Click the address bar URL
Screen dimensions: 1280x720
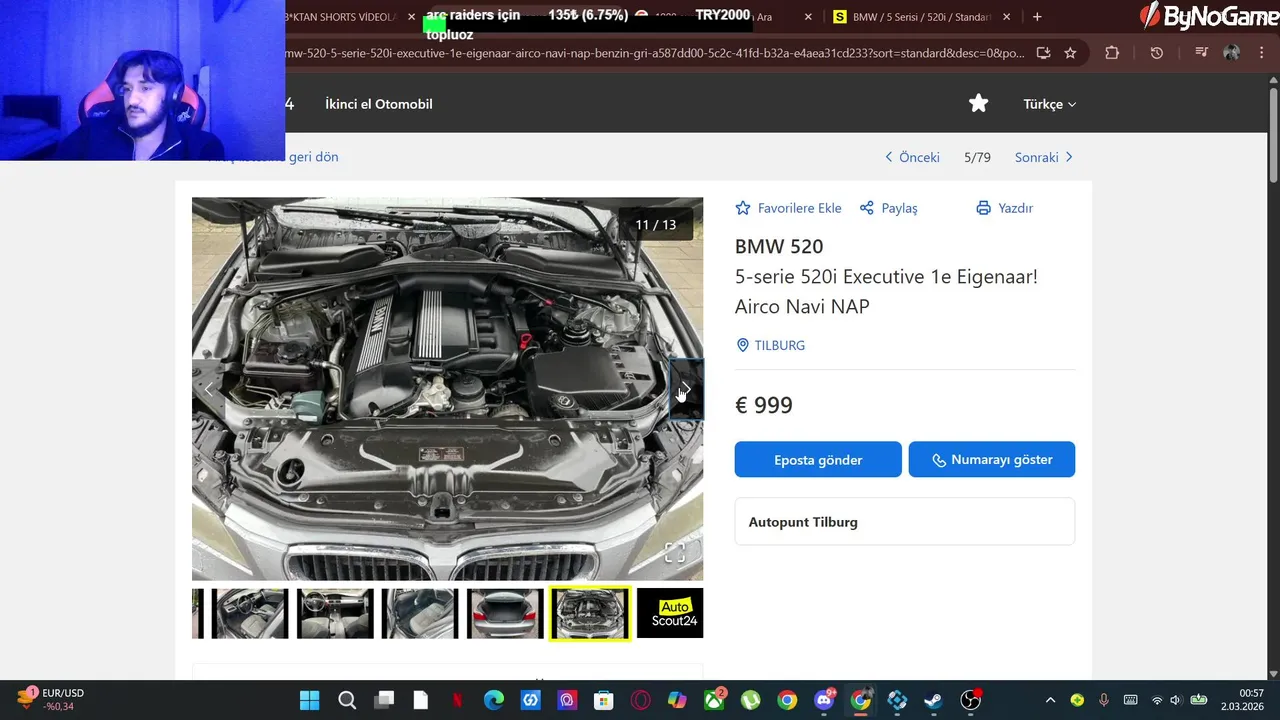655,53
